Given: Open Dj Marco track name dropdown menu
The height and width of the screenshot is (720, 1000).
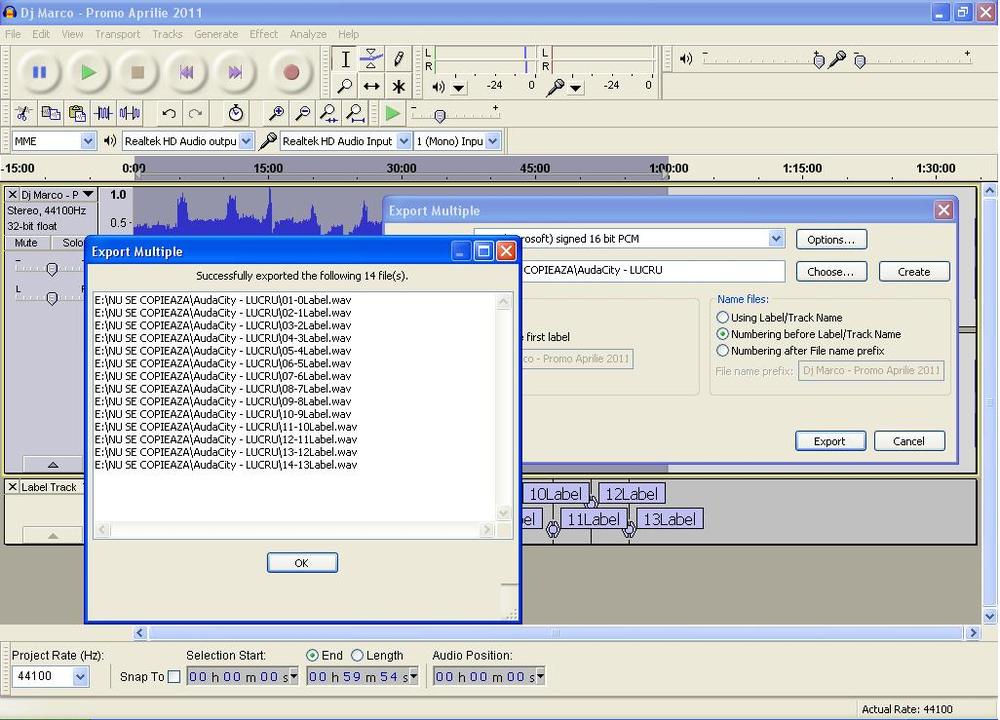Looking at the screenshot, I should click(x=88, y=194).
